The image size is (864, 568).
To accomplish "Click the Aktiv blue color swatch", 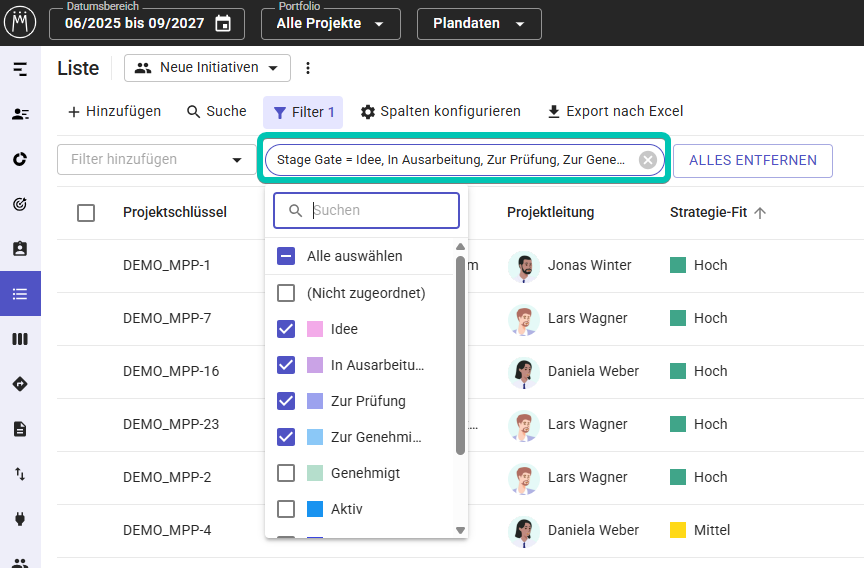I will (x=315, y=509).
